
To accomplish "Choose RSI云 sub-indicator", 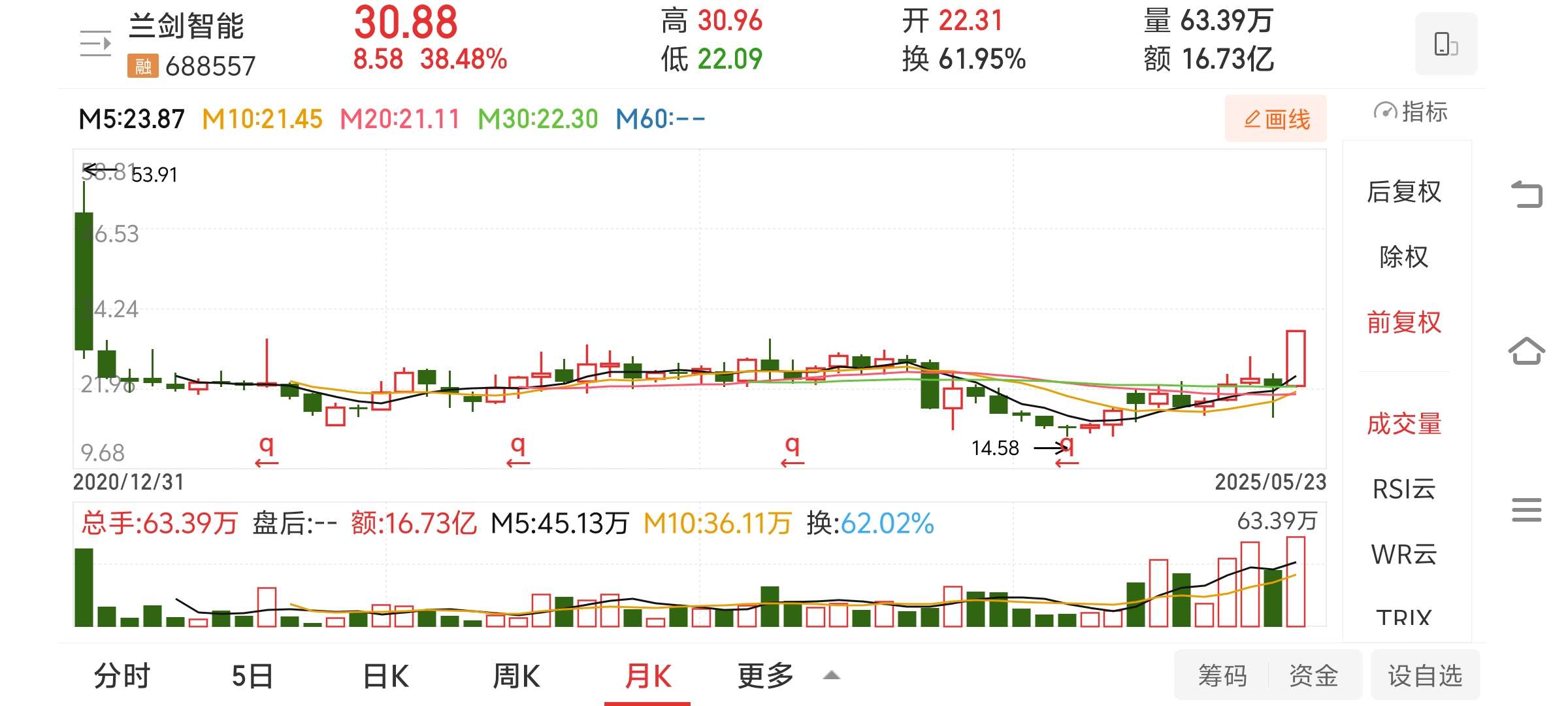I will tap(1404, 489).
